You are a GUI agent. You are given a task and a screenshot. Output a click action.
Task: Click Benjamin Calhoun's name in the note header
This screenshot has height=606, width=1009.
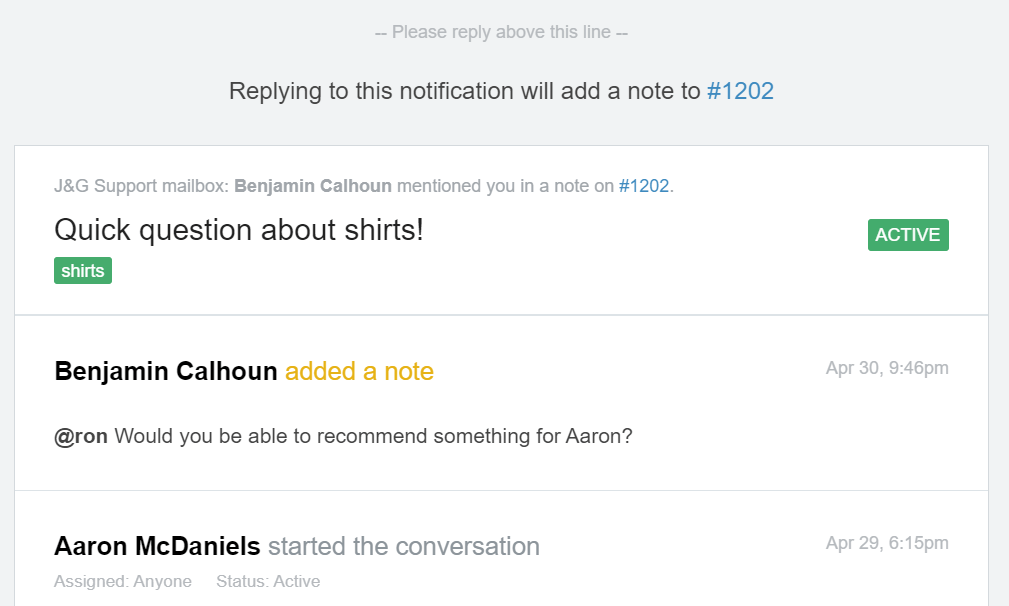[x=166, y=372]
